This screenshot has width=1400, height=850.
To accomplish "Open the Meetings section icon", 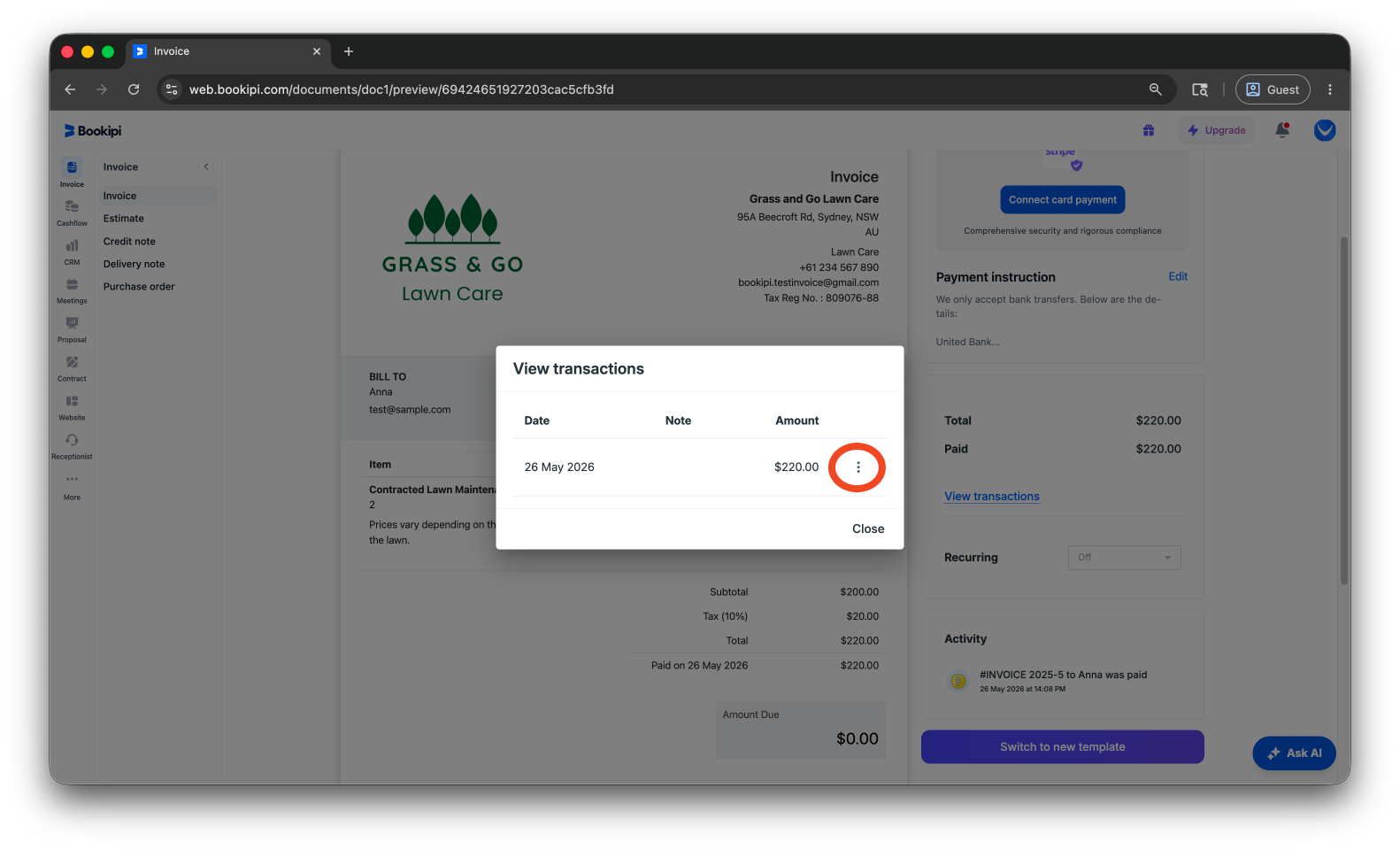I will [x=72, y=290].
